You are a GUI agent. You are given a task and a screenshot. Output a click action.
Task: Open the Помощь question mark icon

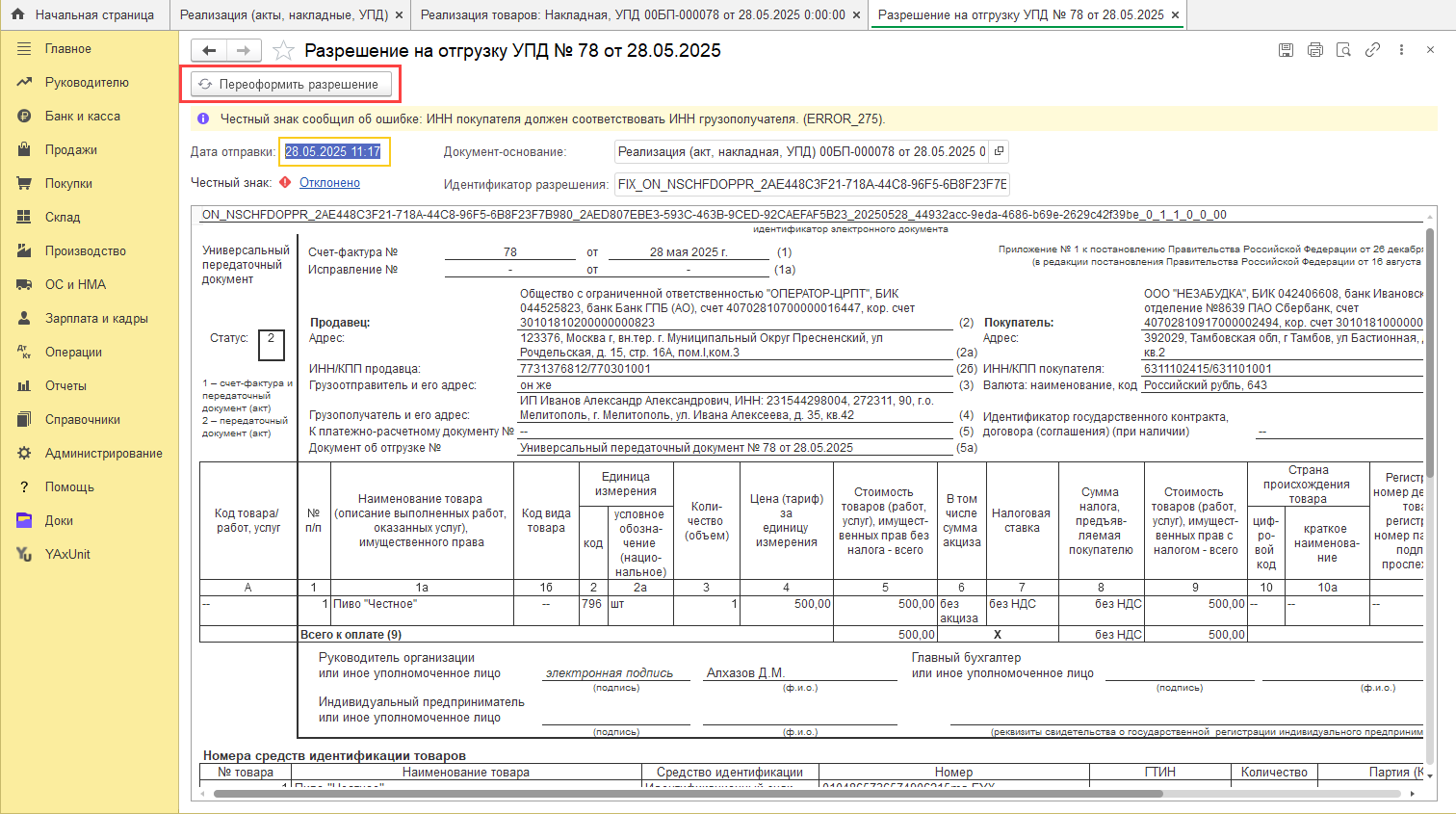pos(24,486)
